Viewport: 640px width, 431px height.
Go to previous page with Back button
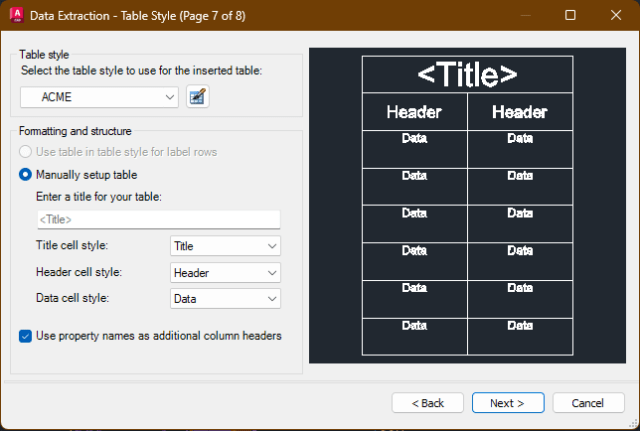428,403
